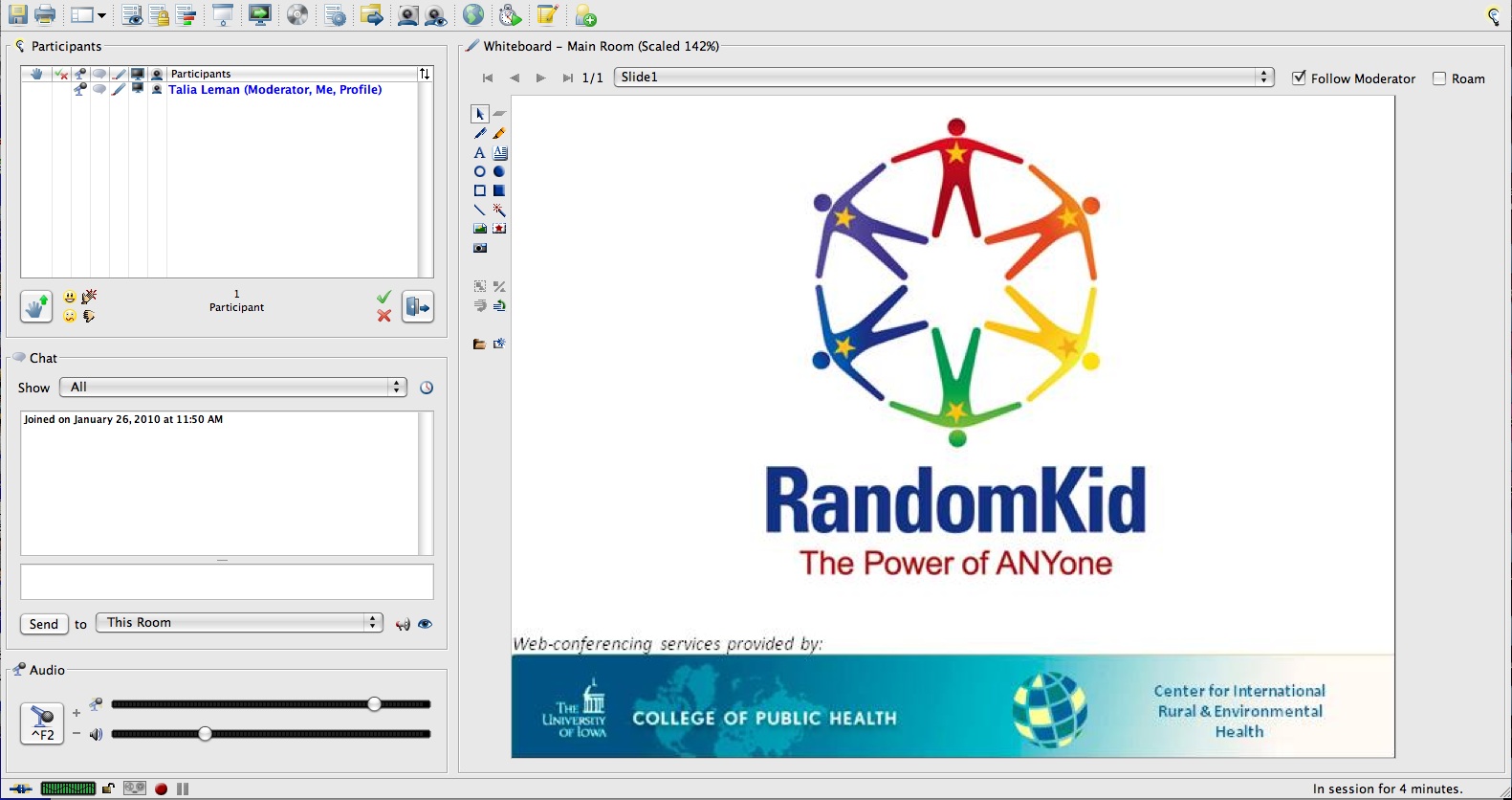The height and width of the screenshot is (800, 1512).
Task: Select the laser pointer wand tool
Action: (x=499, y=210)
